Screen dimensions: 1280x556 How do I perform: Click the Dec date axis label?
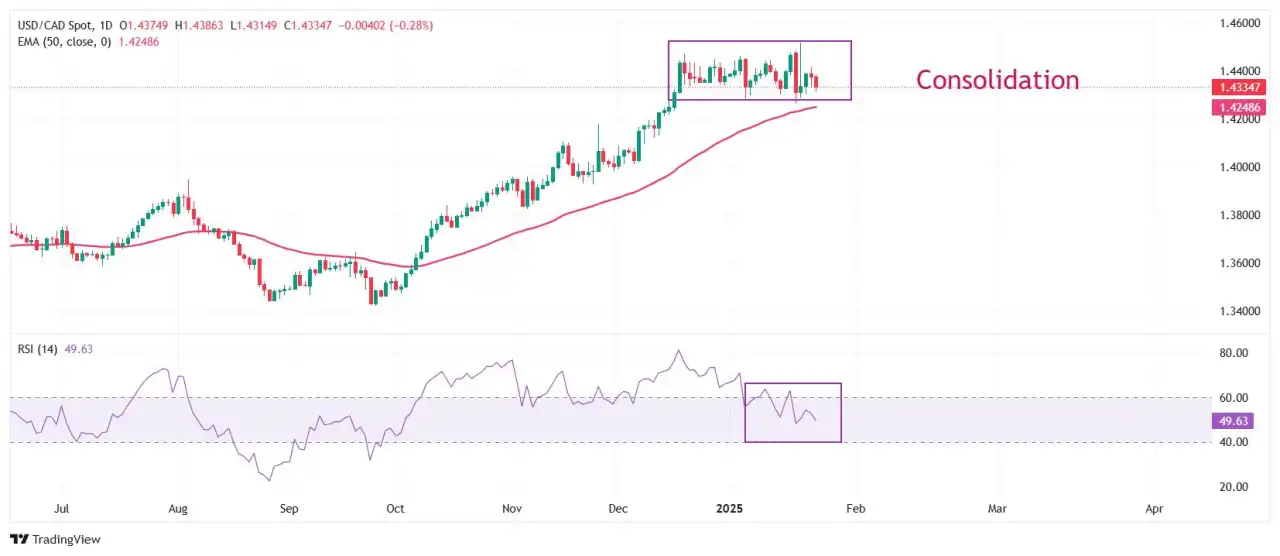coord(617,509)
